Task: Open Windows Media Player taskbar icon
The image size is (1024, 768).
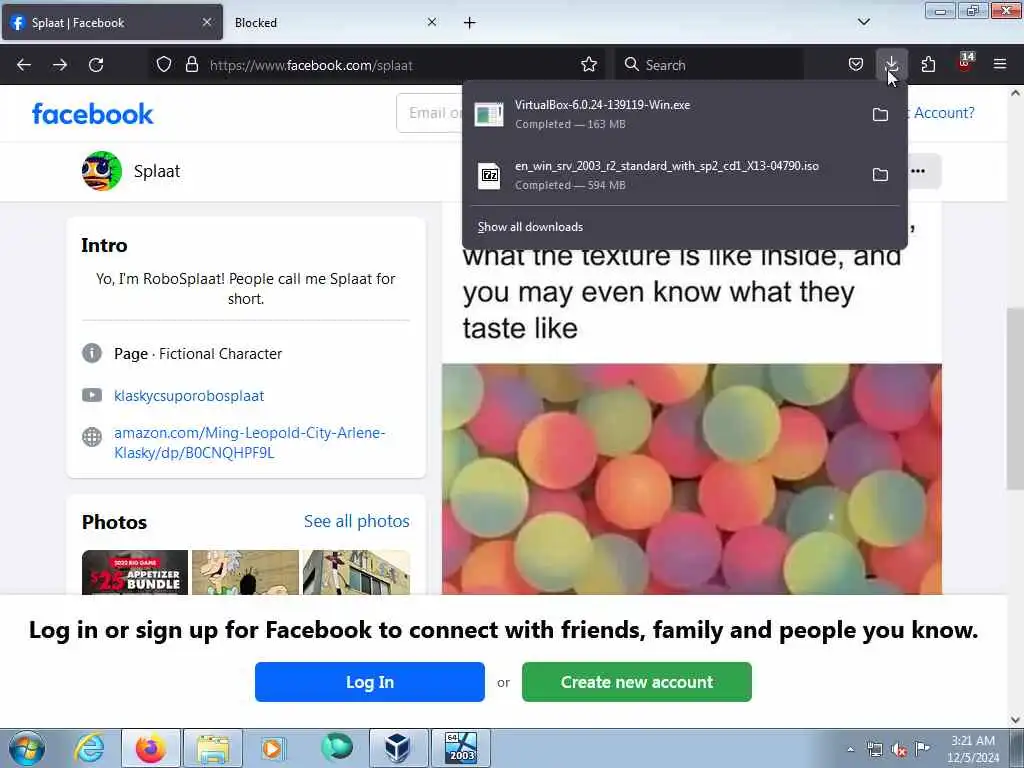Action: pyautogui.click(x=274, y=748)
